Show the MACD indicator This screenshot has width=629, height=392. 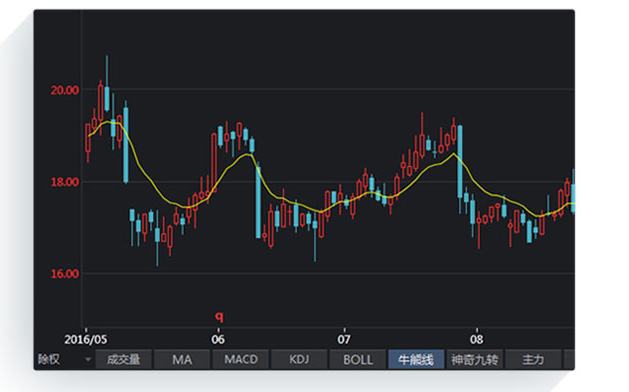click(241, 360)
